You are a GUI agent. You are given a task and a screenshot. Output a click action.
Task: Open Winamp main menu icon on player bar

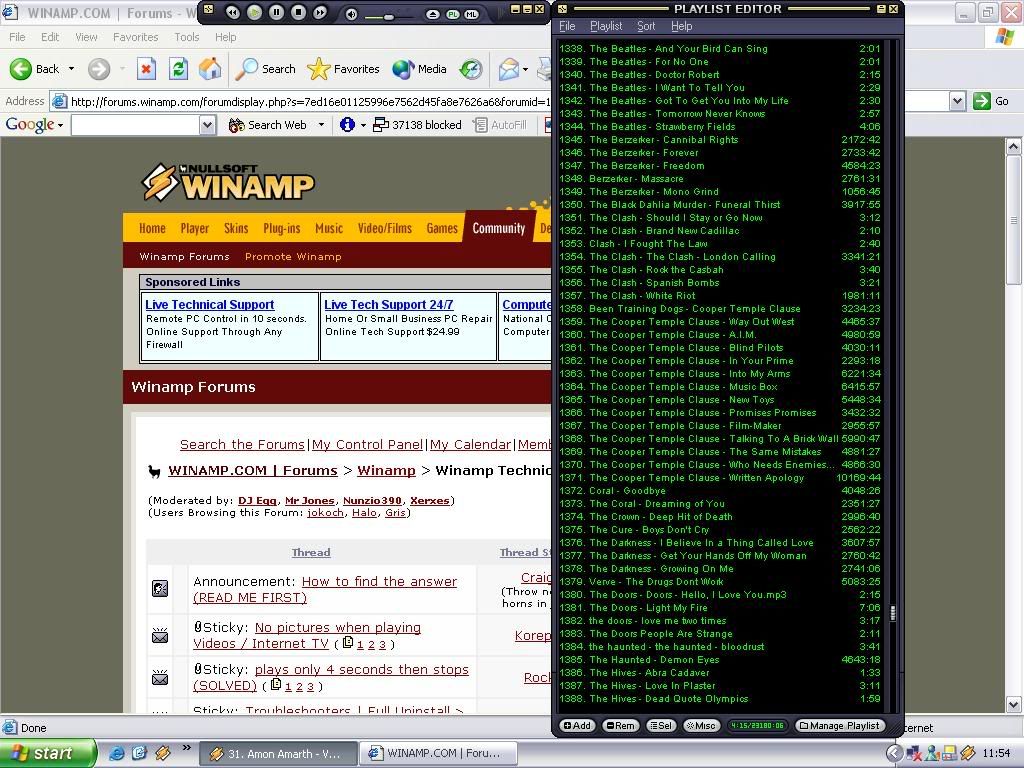pyautogui.click(x=208, y=8)
